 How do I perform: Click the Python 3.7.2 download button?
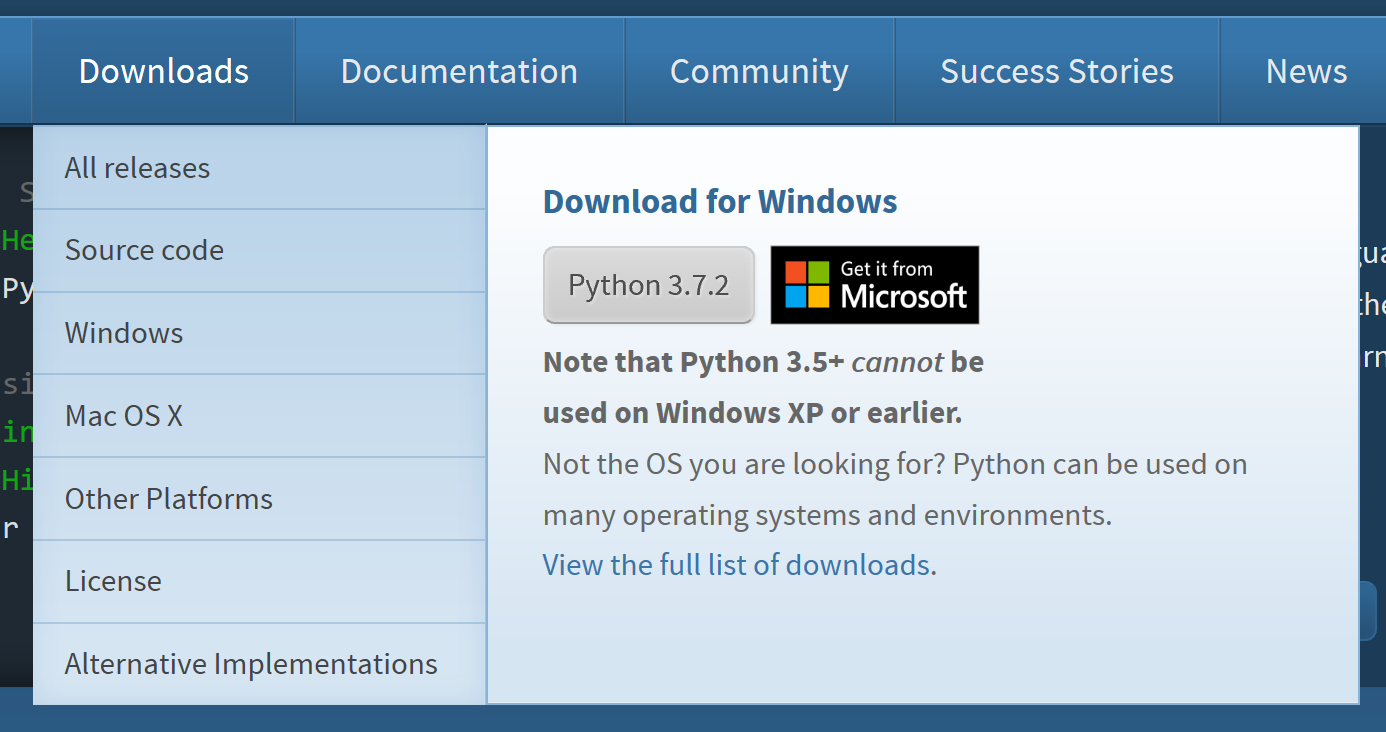[649, 285]
